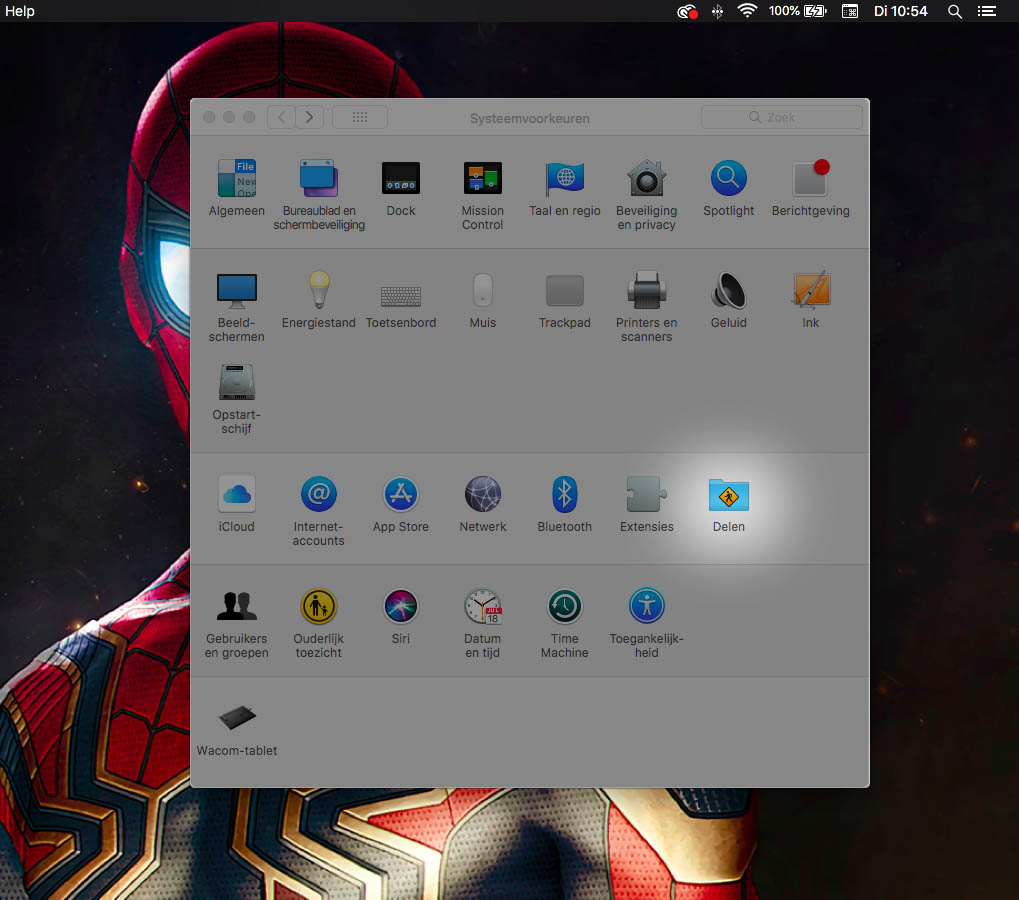Click the show all preferences grid button
Viewport: 1019px width, 900px height.
(360, 117)
